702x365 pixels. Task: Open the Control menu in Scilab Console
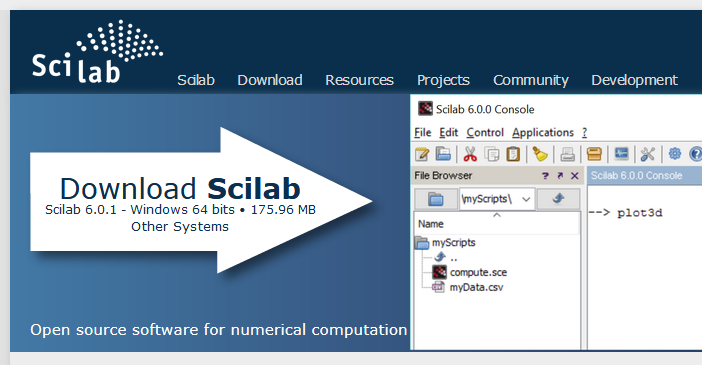pos(485,133)
